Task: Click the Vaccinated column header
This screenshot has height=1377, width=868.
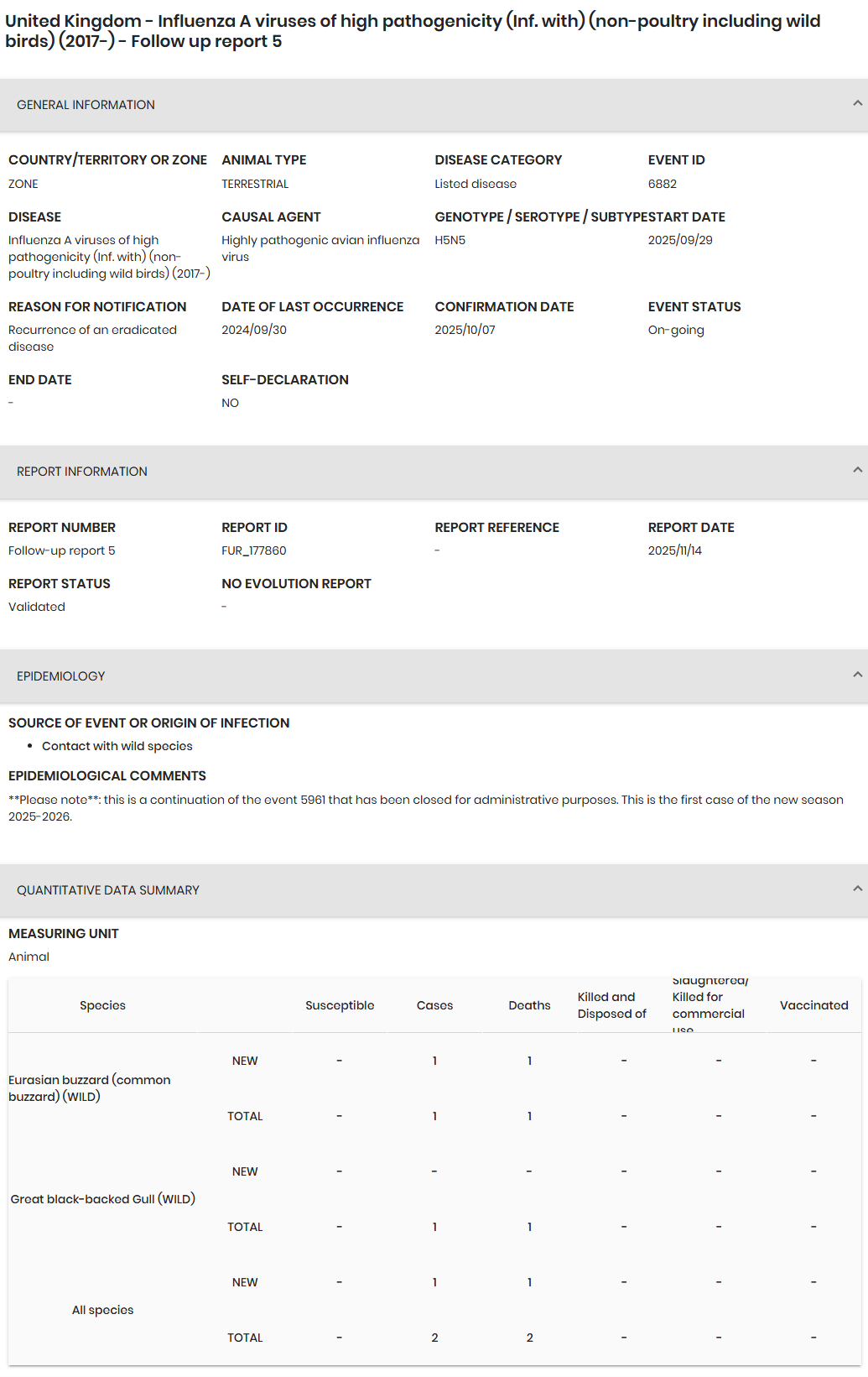Action: tap(813, 1005)
